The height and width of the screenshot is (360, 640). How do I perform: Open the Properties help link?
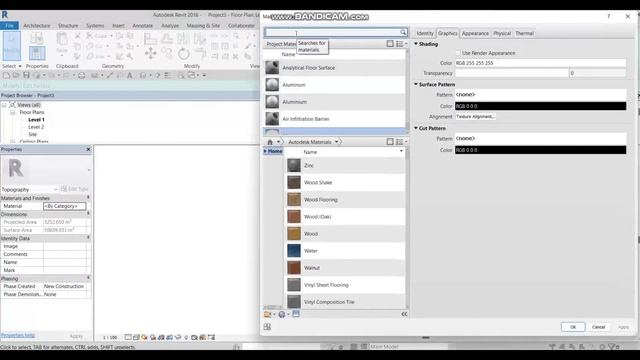18,336
